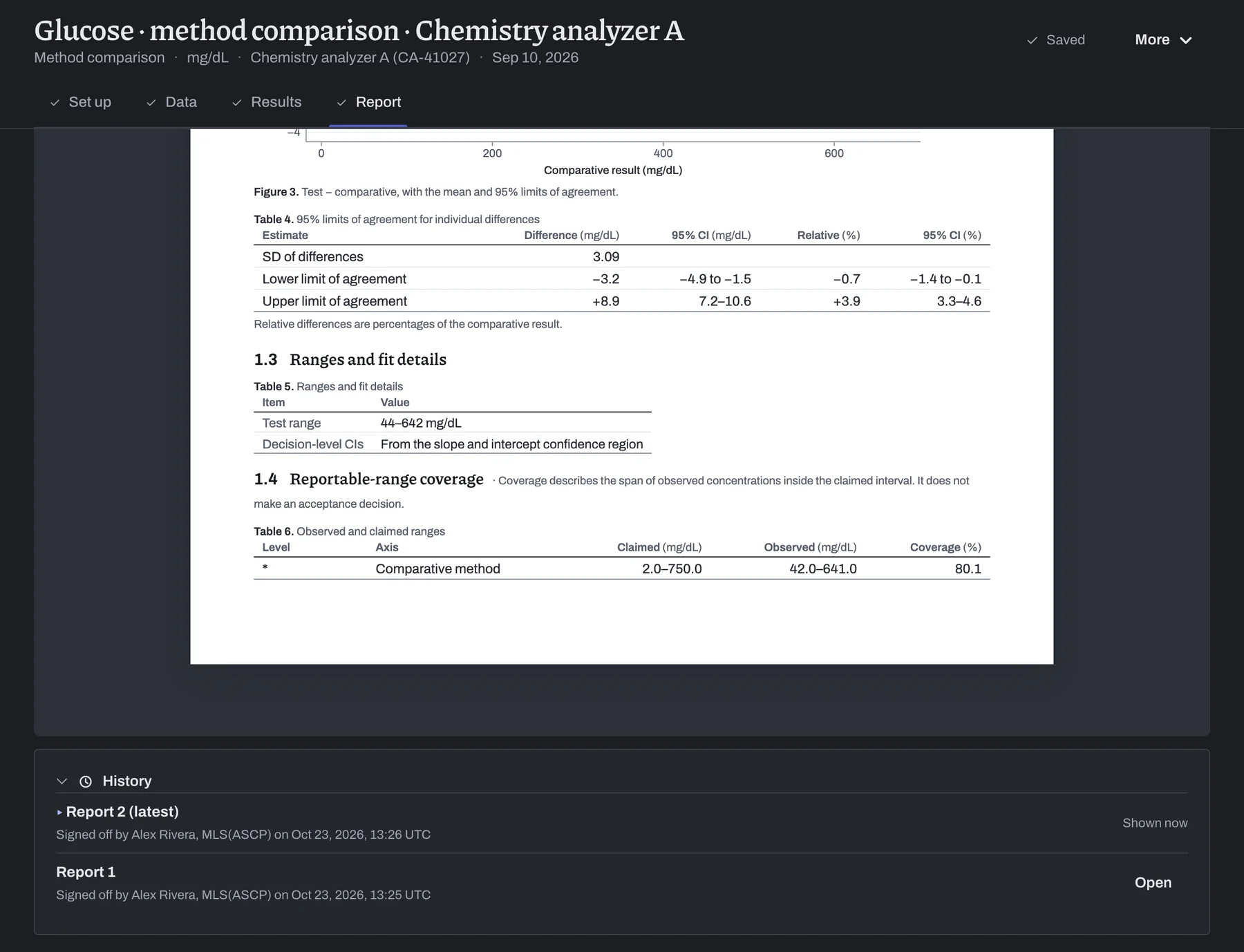Click the chevron arrow next to More
1244x952 pixels.
[1186, 41]
